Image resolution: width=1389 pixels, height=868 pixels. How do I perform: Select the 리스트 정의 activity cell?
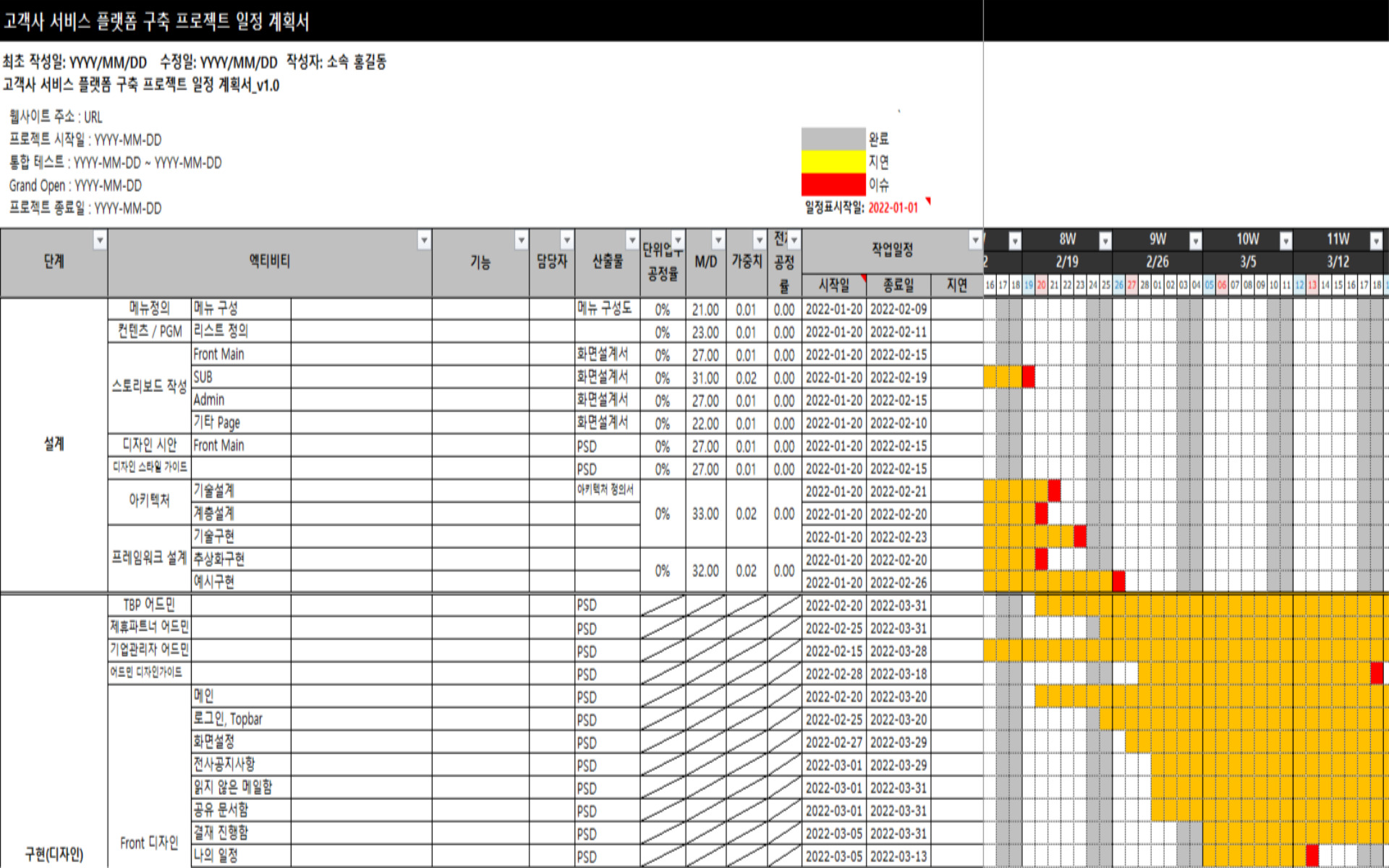tap(241, 331)
